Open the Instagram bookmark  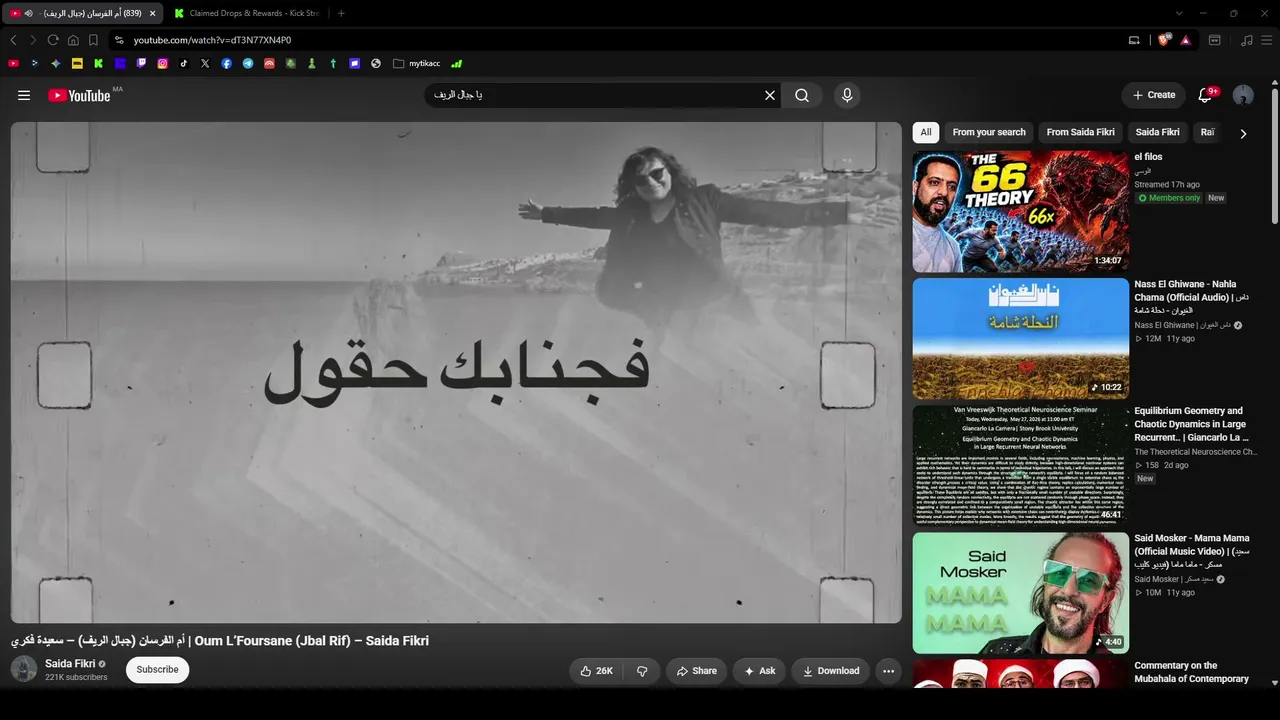162,63
